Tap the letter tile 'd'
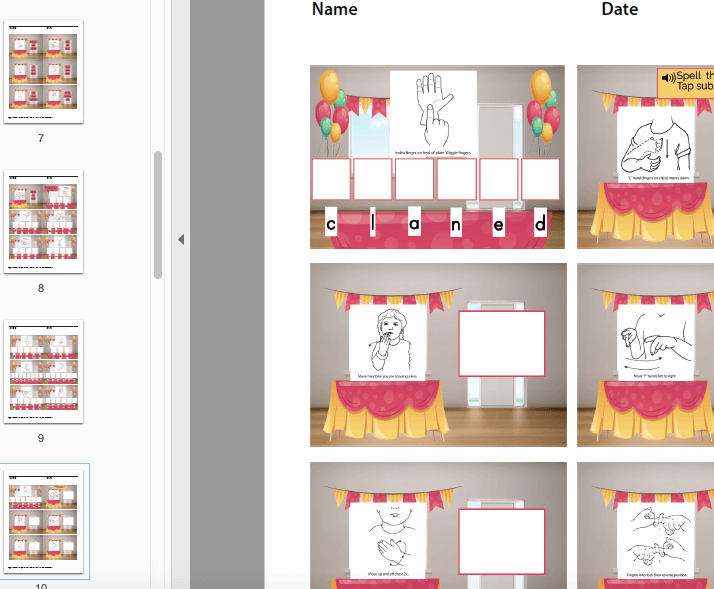The image size is (714, 589). pyautogui.click(x=540, y=223)
